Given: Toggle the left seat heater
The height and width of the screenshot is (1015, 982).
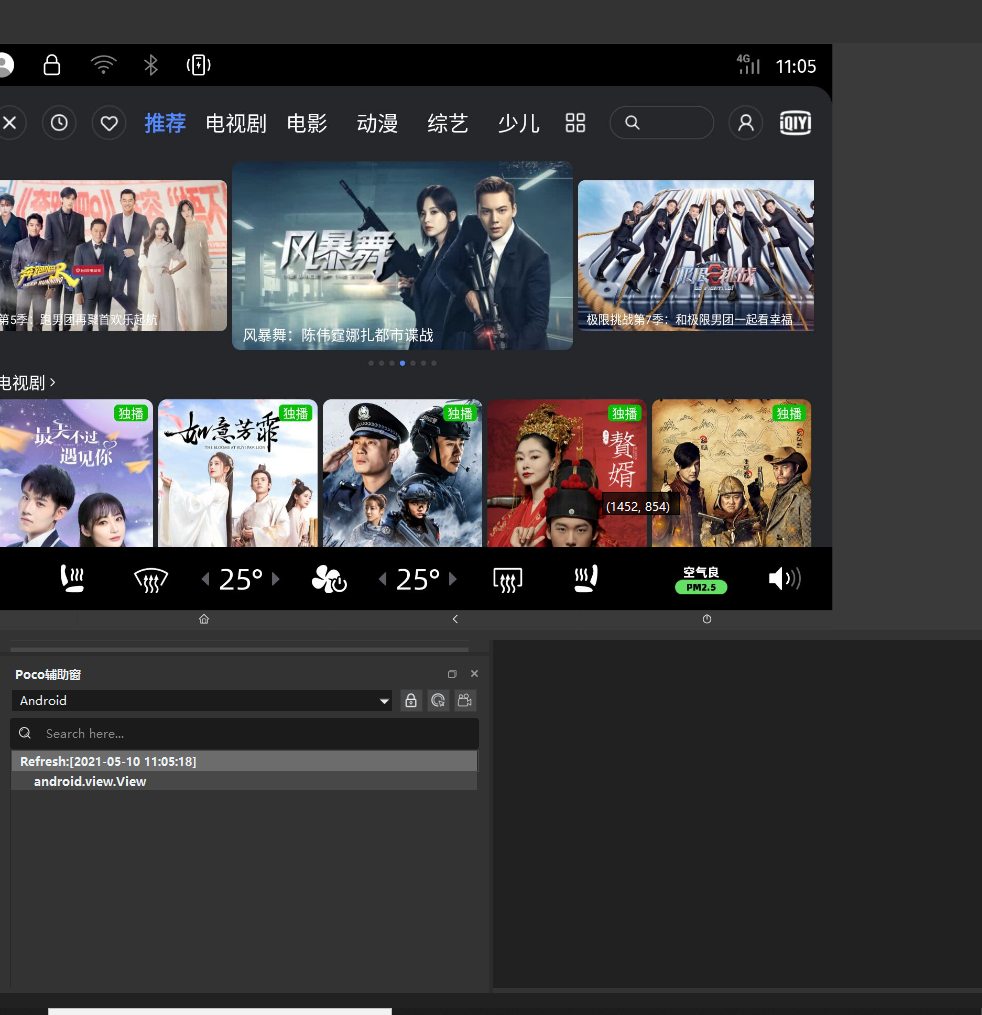Looking at the screenshot, I should pyautogui.click(x=72, y=579).
